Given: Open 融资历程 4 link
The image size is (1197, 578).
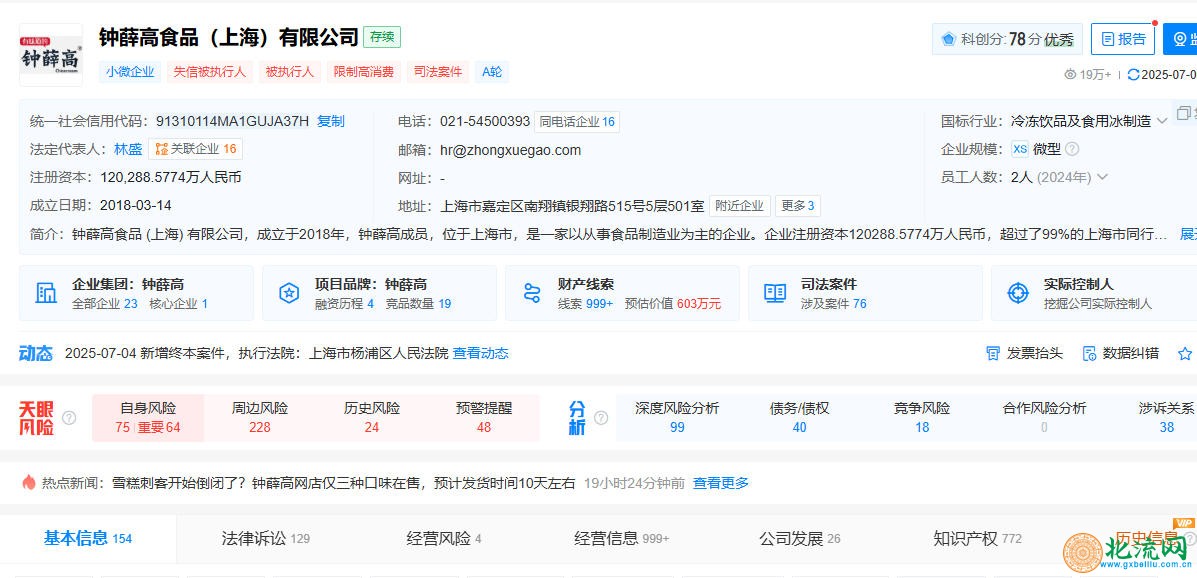Looking at the screenshot, I should [344, 303].
